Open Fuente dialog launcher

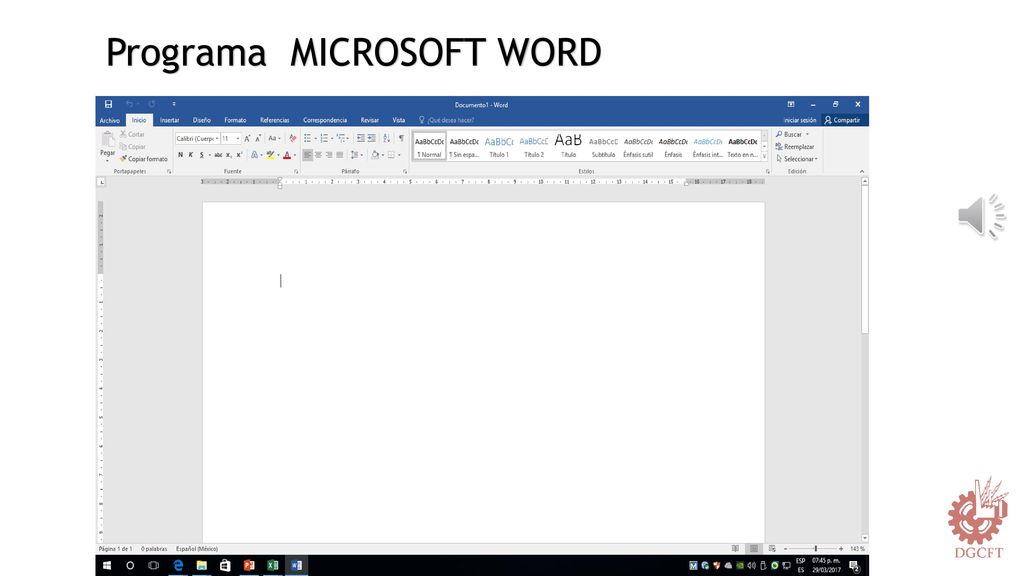[296, 172]
